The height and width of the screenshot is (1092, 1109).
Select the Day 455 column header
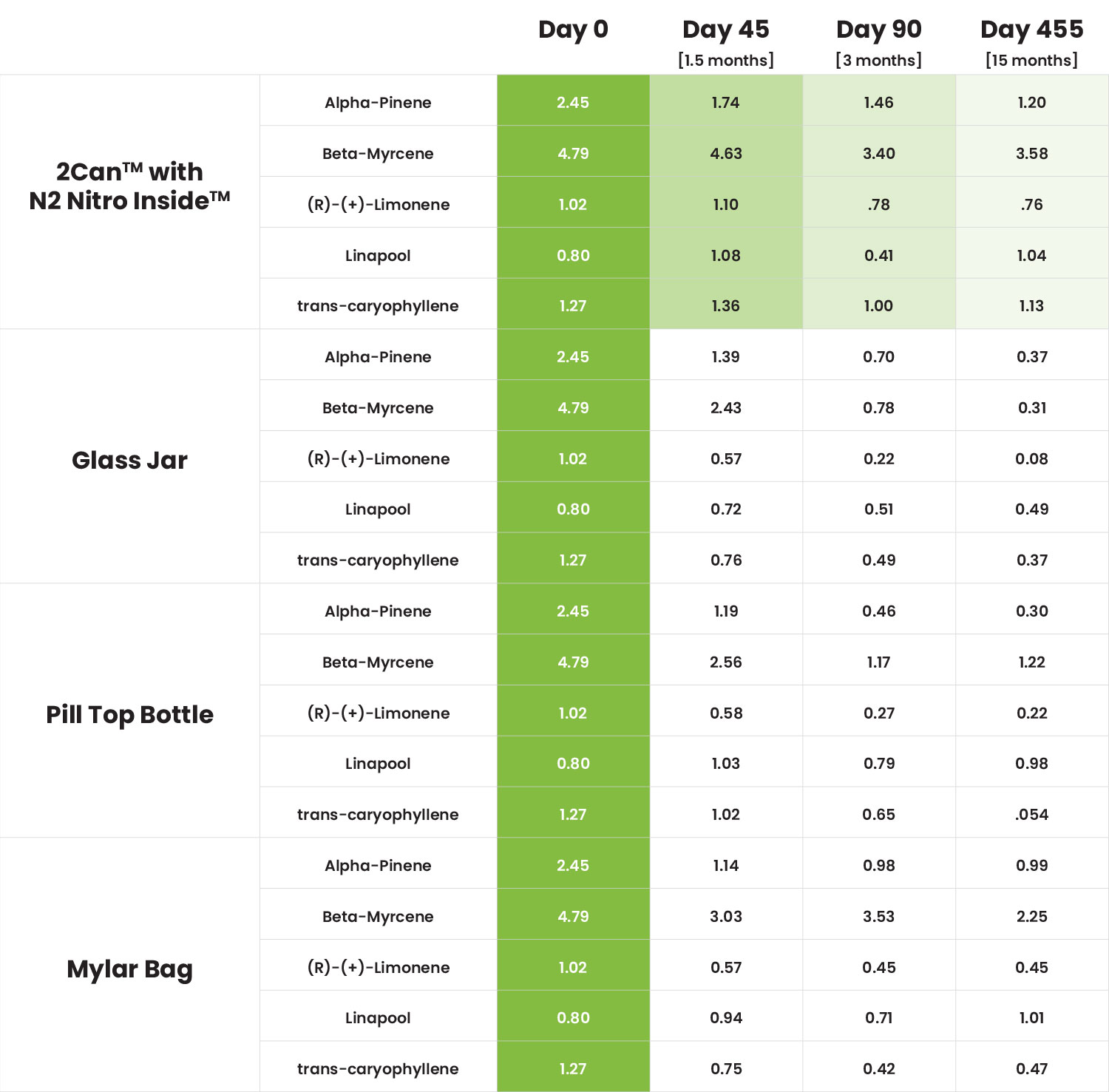[x=1032, y=42]
